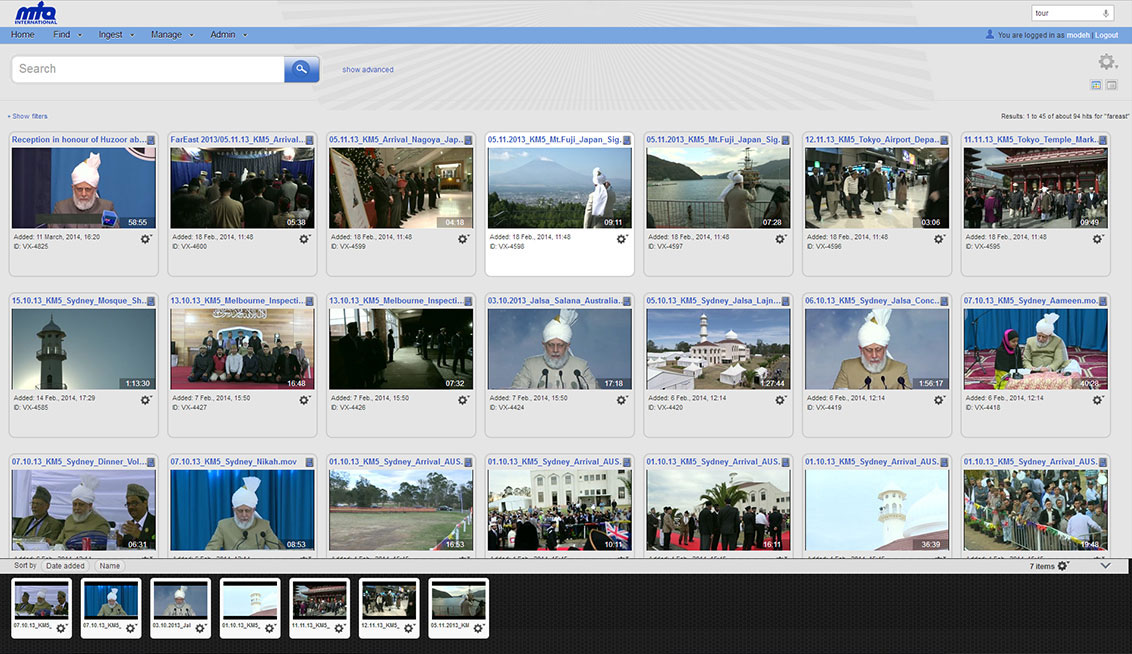Open 15.10.13_KM5_Sydney_Mosque_Sh title link
This screenshot has height=654, width=1132.
coord(79,301)
